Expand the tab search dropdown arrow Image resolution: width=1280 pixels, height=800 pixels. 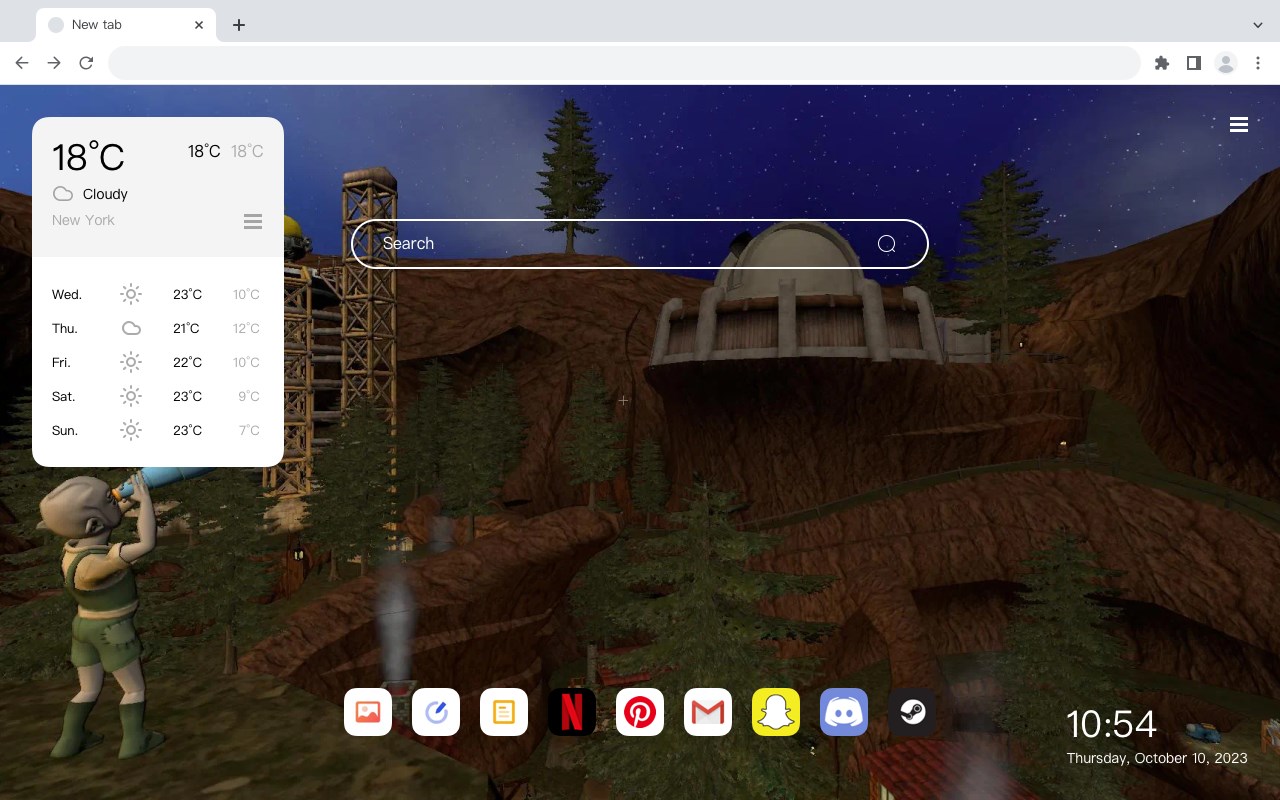[1258, 25]
